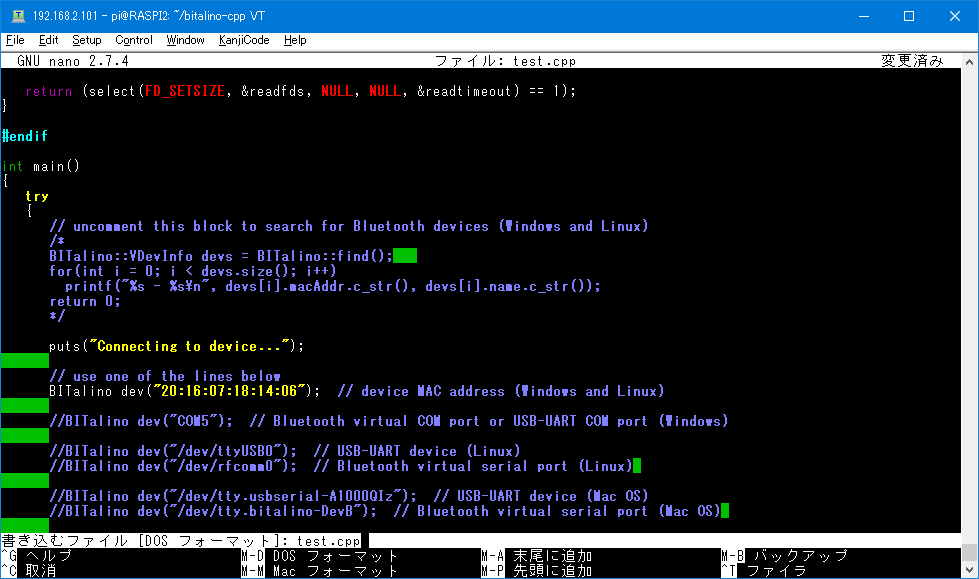
Task: Open the Control menu
Action: [134, 40]
